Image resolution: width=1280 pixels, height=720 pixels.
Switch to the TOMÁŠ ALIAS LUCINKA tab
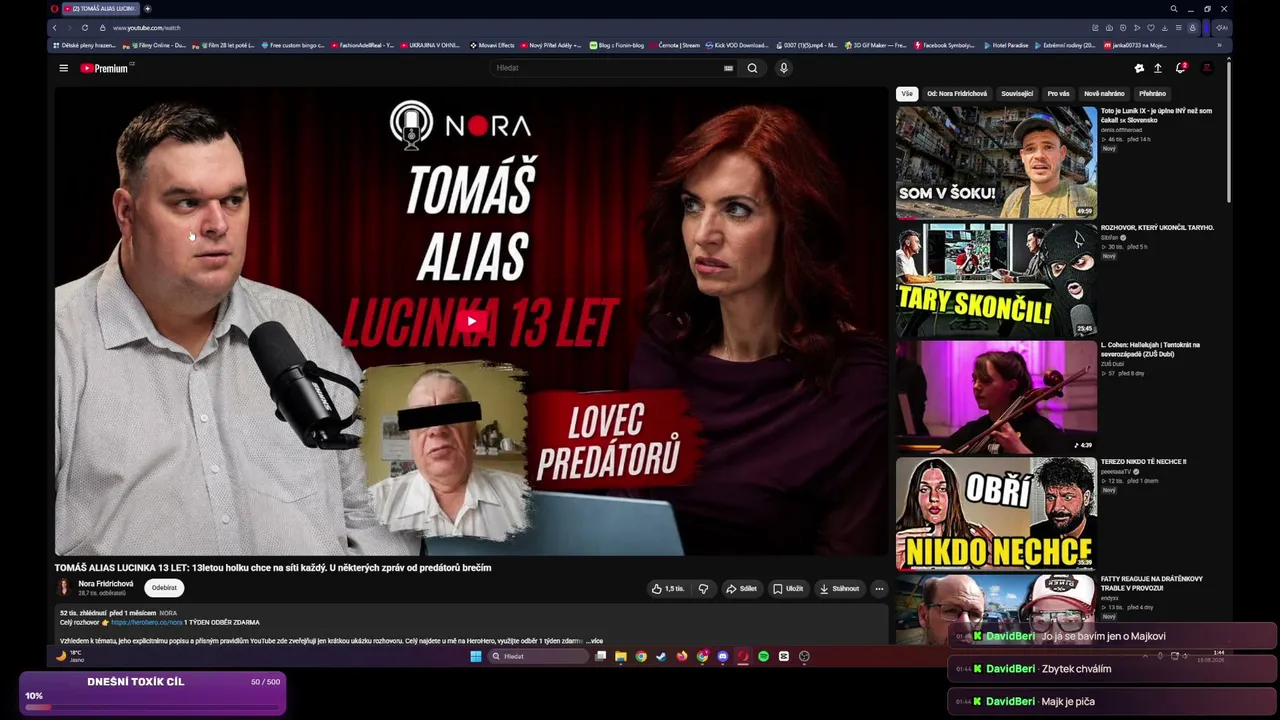pos(101,8)
